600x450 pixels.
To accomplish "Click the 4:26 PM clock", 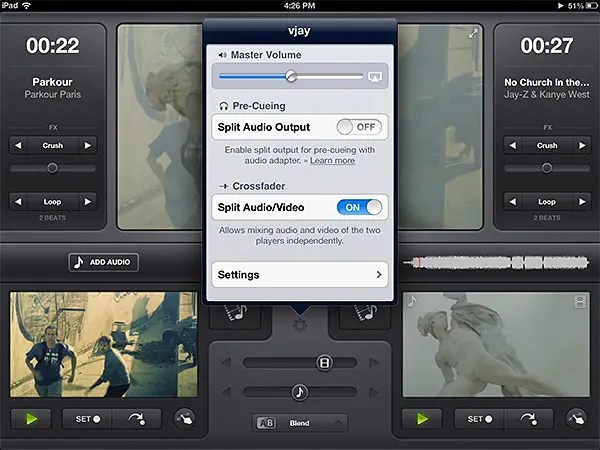I will coord(300,5).
